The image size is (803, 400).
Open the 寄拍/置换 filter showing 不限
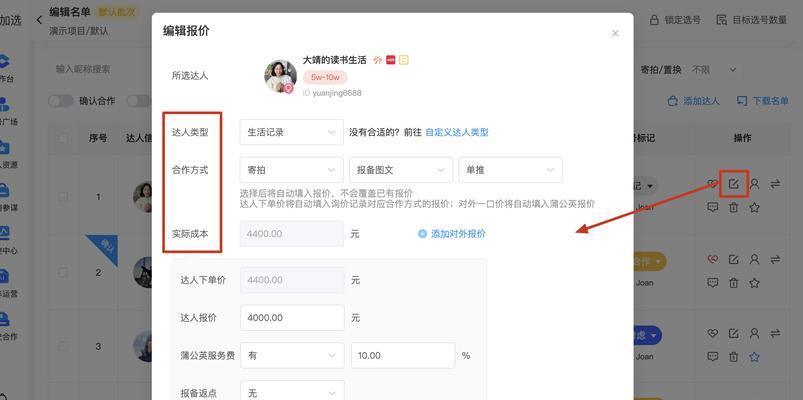[713, 70]
